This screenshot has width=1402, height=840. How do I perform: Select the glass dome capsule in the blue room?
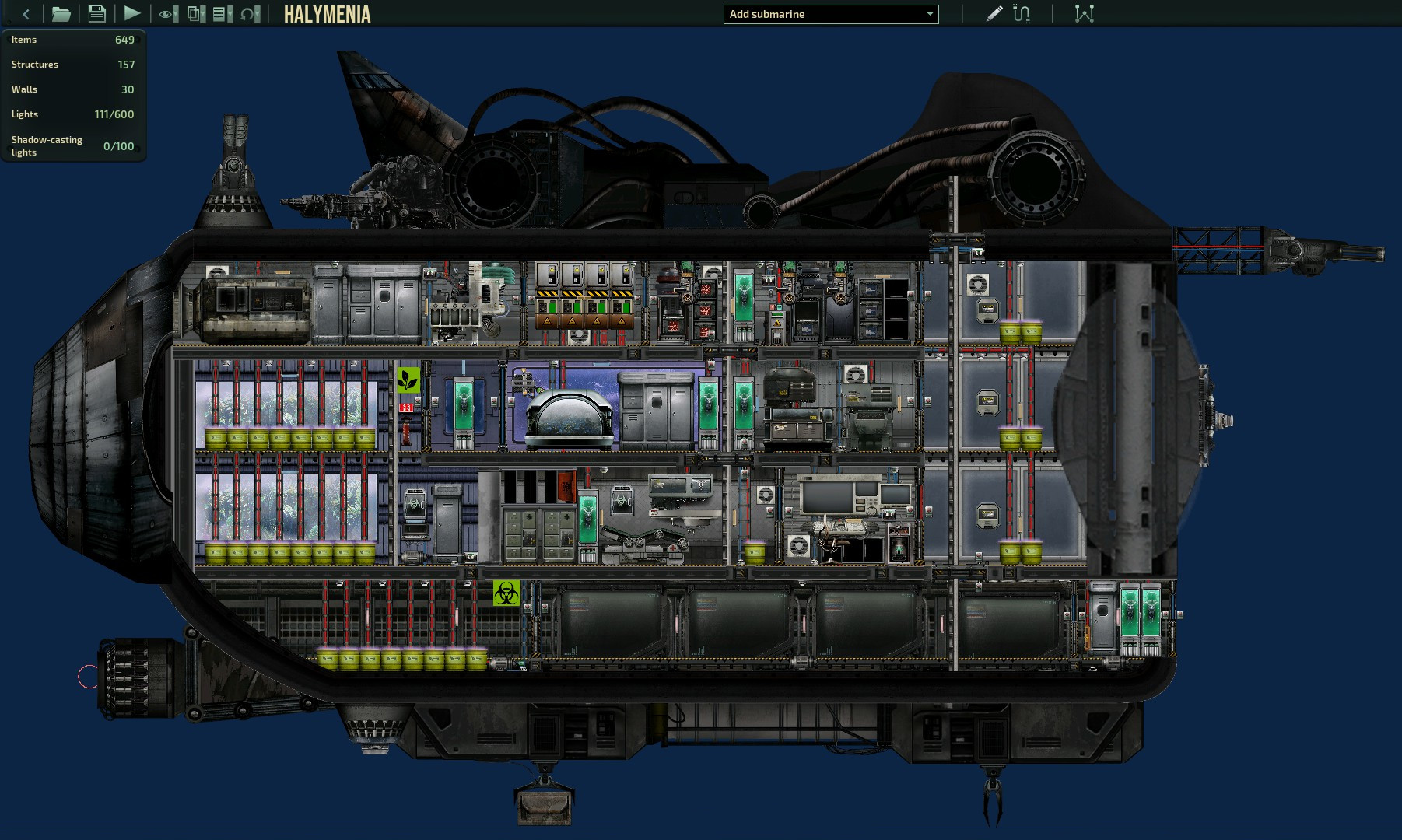[570, 418]
